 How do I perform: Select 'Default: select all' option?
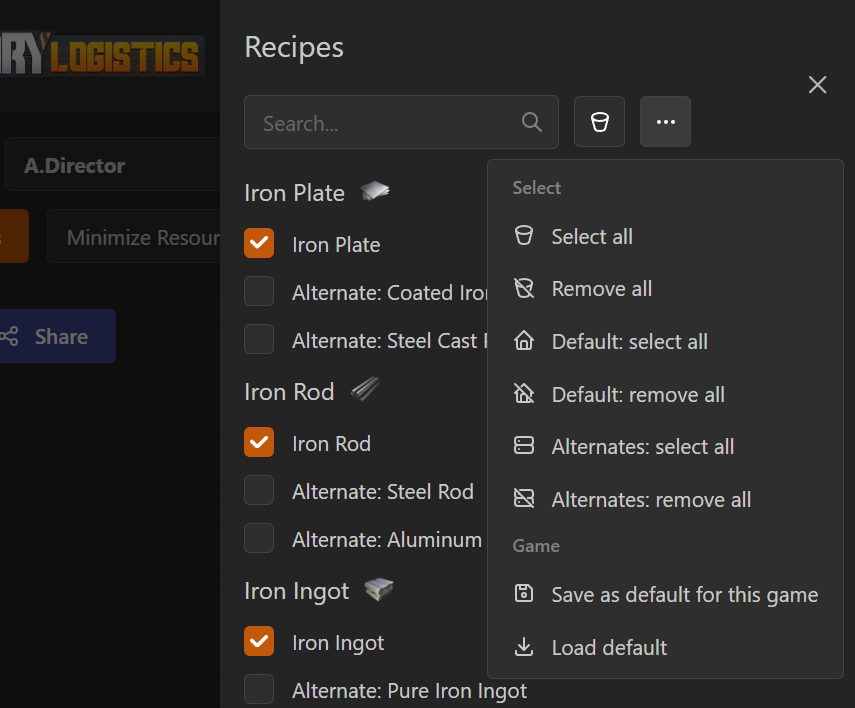[629, 342]
